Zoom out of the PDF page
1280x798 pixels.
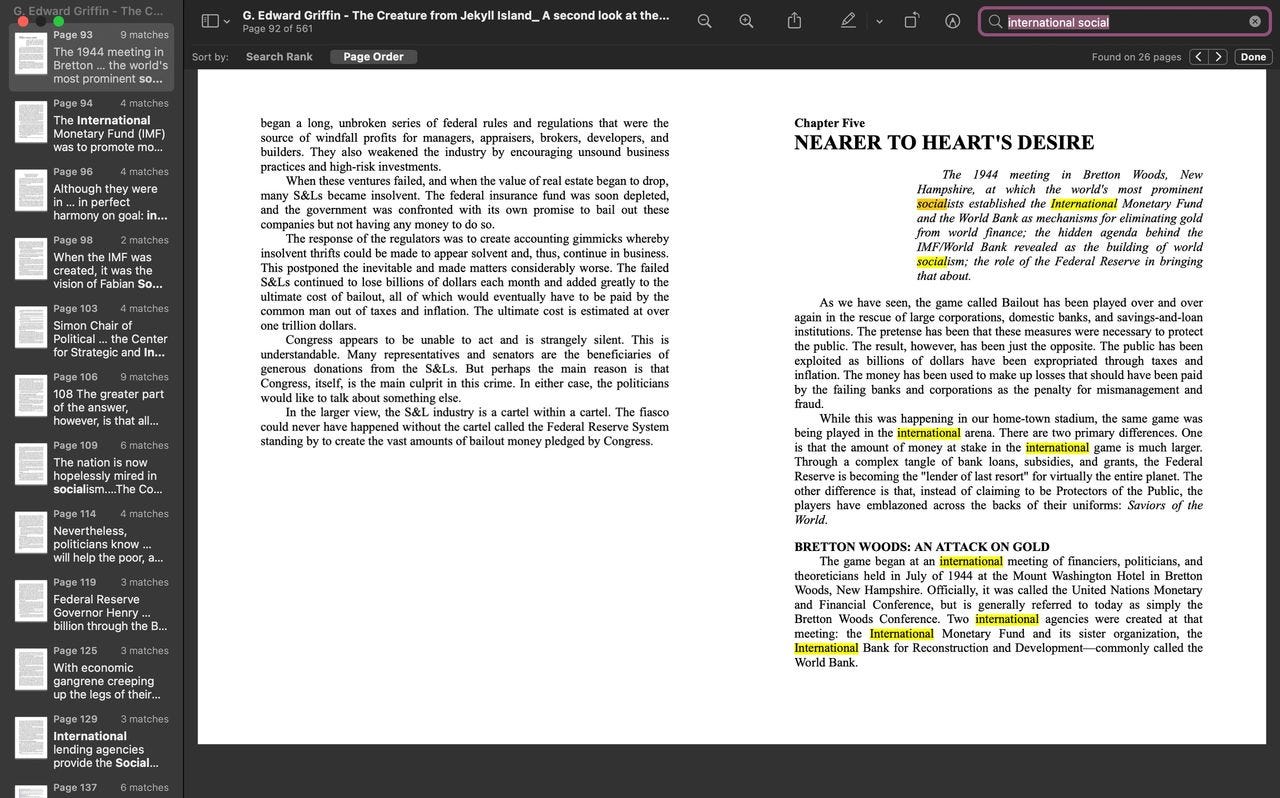[705, 21]
